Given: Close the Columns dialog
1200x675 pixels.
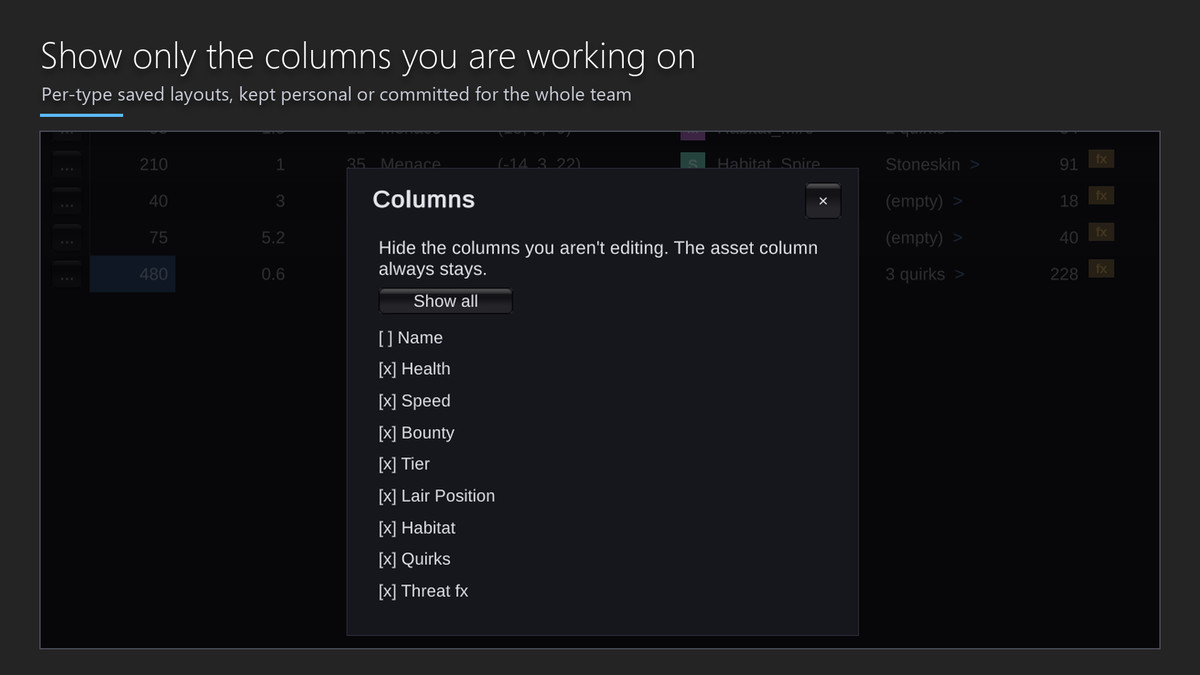Looking at the screenshot, I should [823, 201].
